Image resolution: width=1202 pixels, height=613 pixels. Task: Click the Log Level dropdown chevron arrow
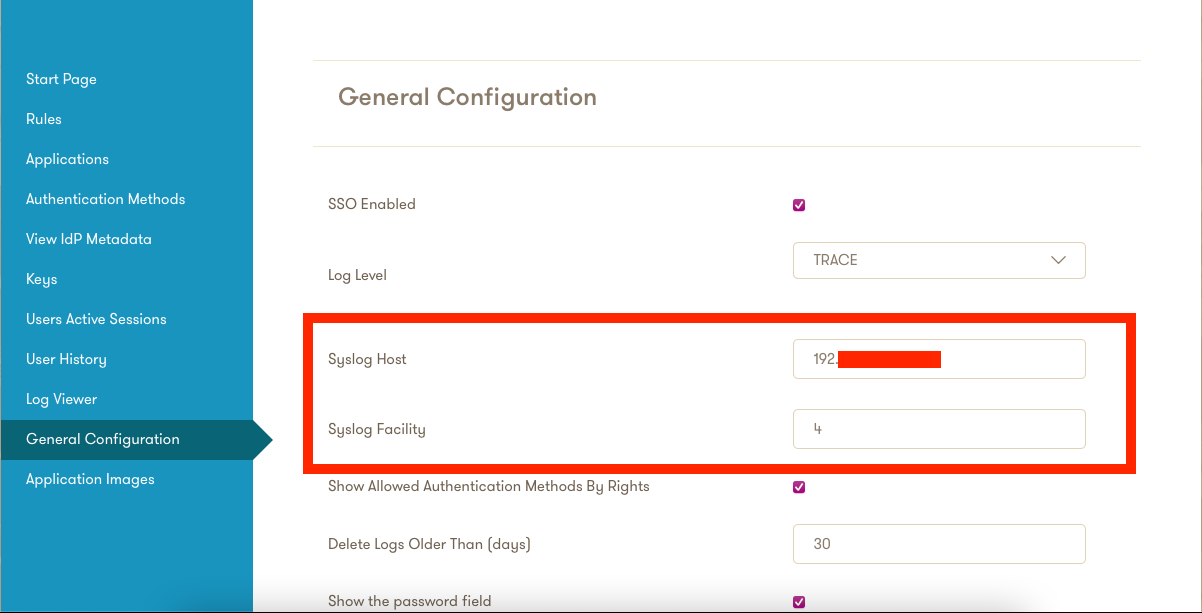click(x=1058, y=260)
